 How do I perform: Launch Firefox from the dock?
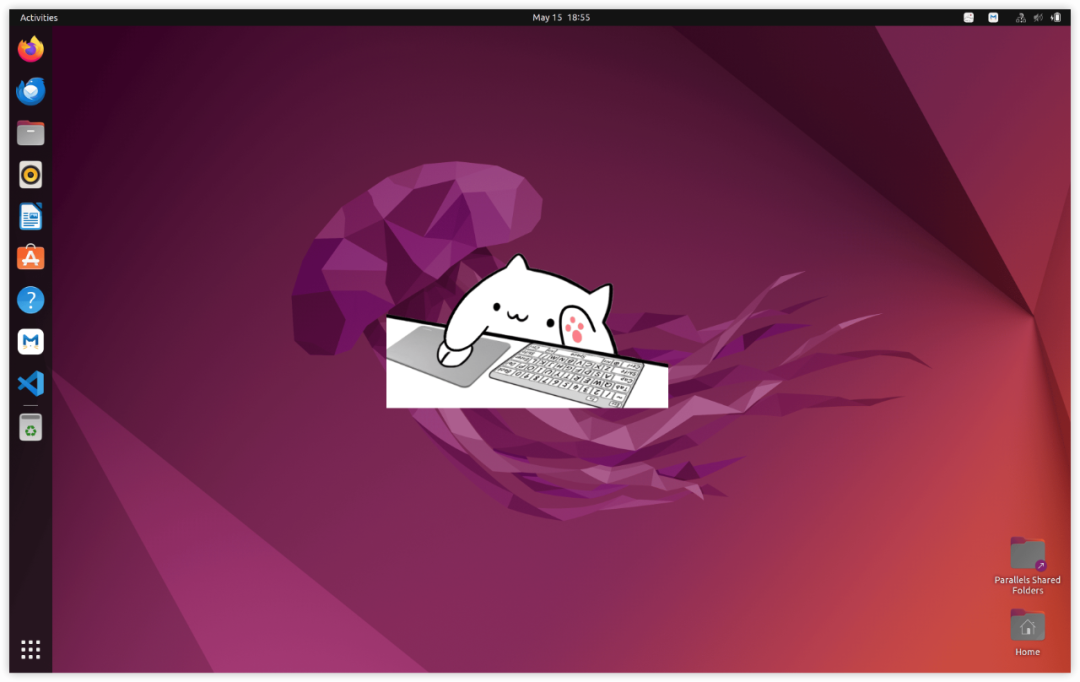pyautogui.click(x=30, y=49)
